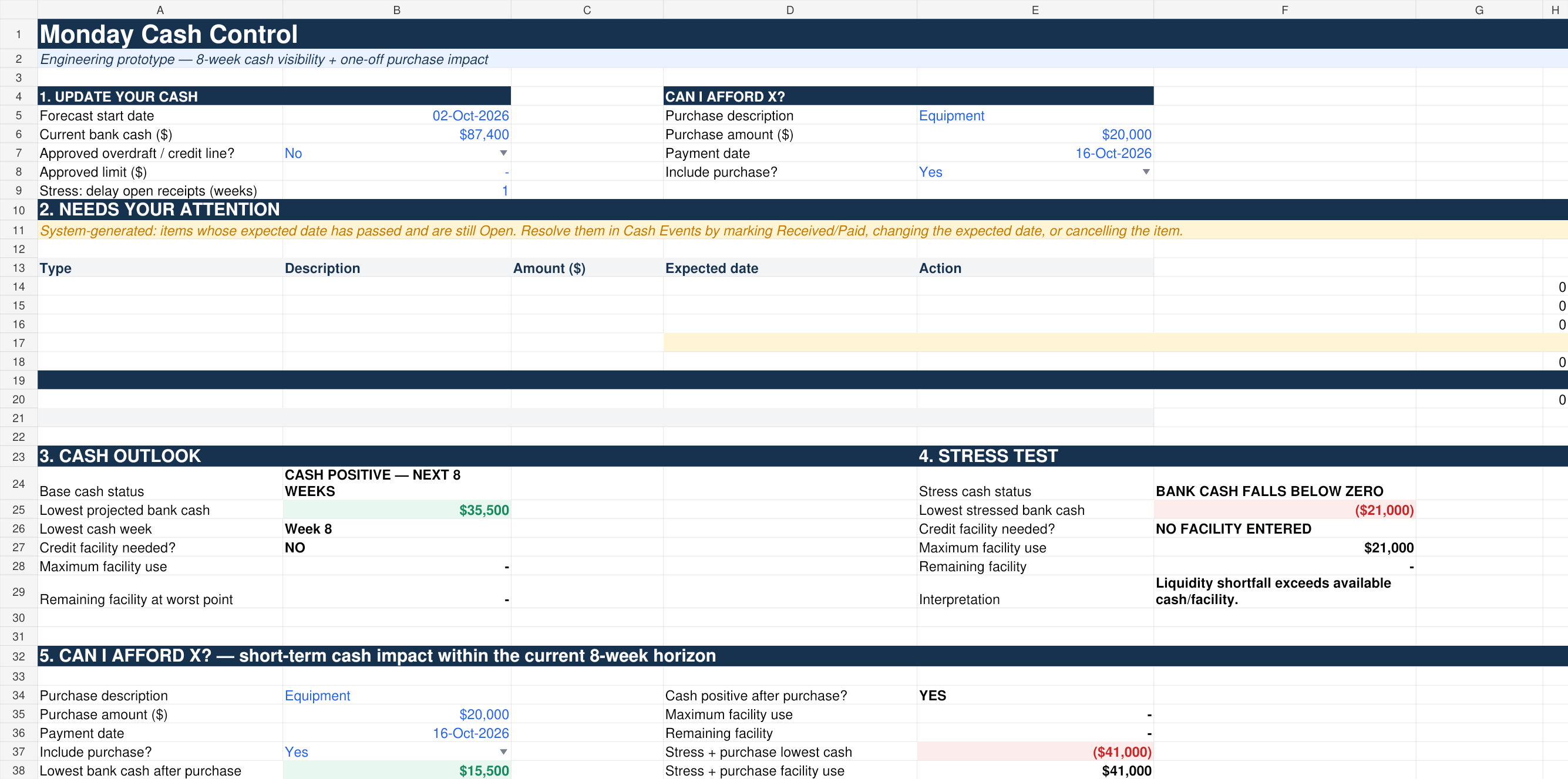Click the ($41,000) stress purchase lowest cash
1568x779 pixels.
(x=1122, y=752)
